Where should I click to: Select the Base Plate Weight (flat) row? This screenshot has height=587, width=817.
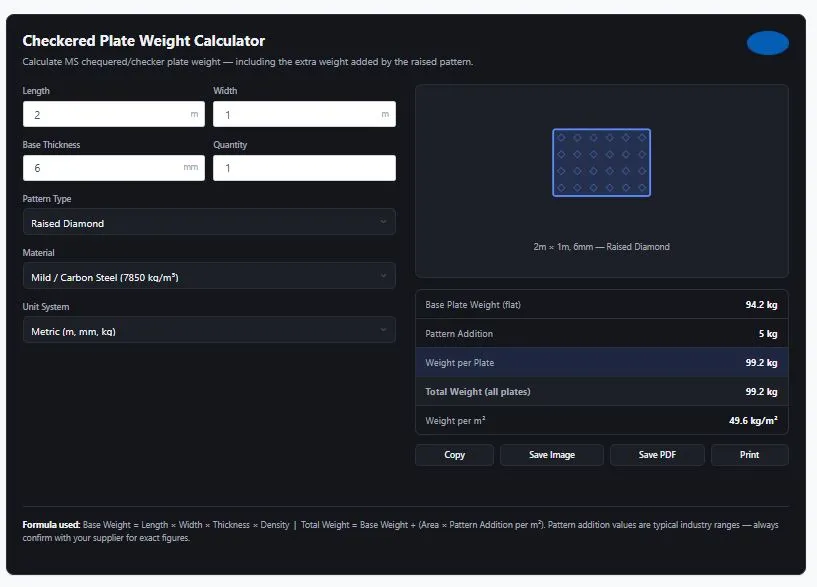pos(601,305)
